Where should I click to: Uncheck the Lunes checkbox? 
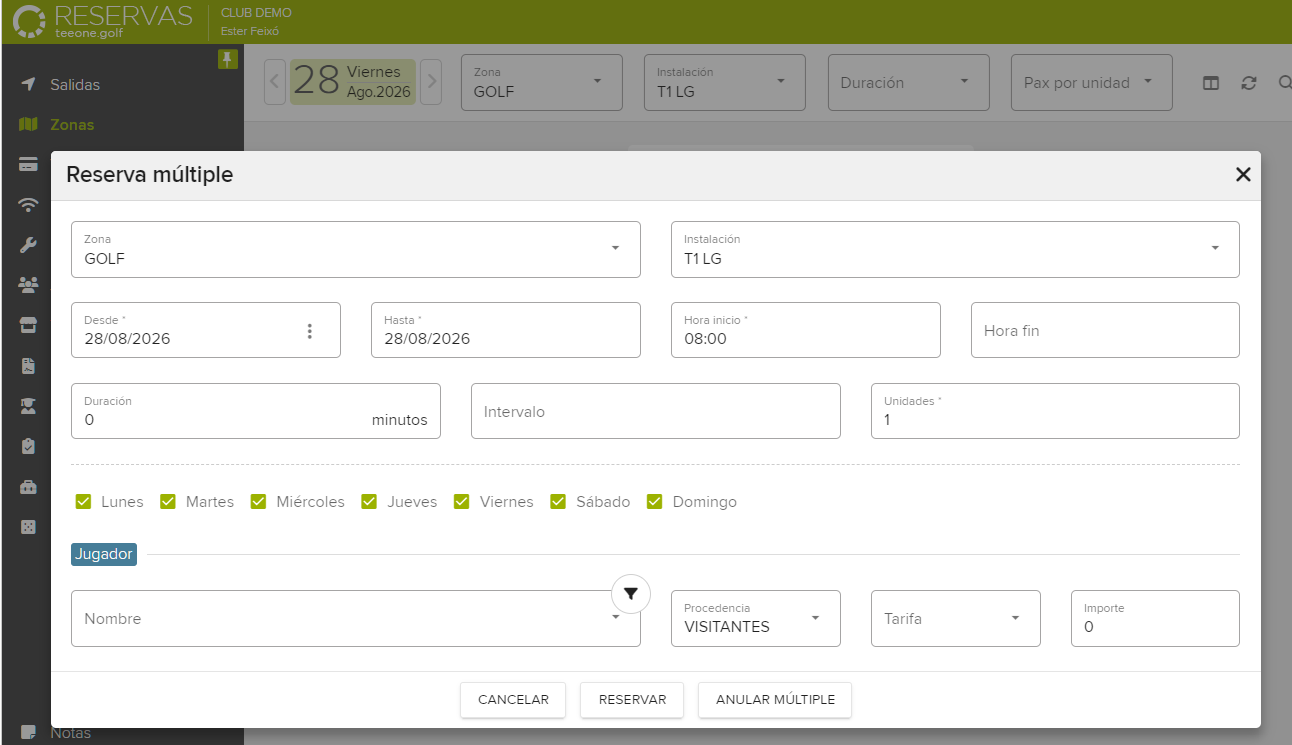[x=84, y=502]
